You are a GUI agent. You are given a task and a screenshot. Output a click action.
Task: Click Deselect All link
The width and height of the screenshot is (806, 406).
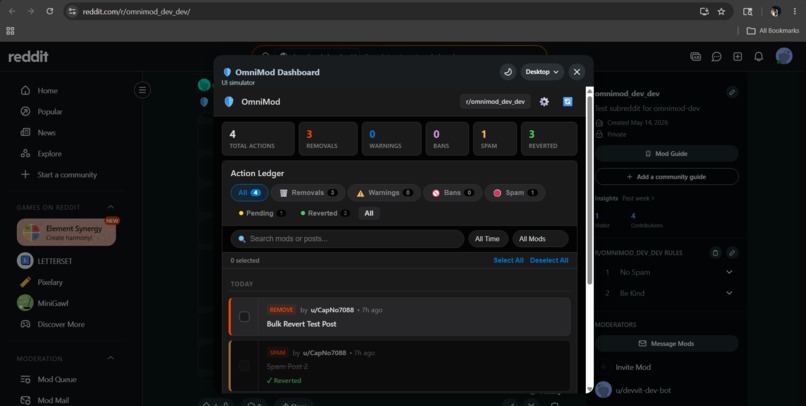[549, 261]
